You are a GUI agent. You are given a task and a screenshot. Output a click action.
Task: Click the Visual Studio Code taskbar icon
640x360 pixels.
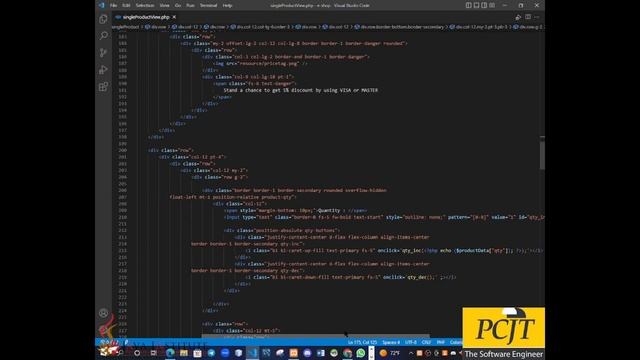[x=252, y=353]
